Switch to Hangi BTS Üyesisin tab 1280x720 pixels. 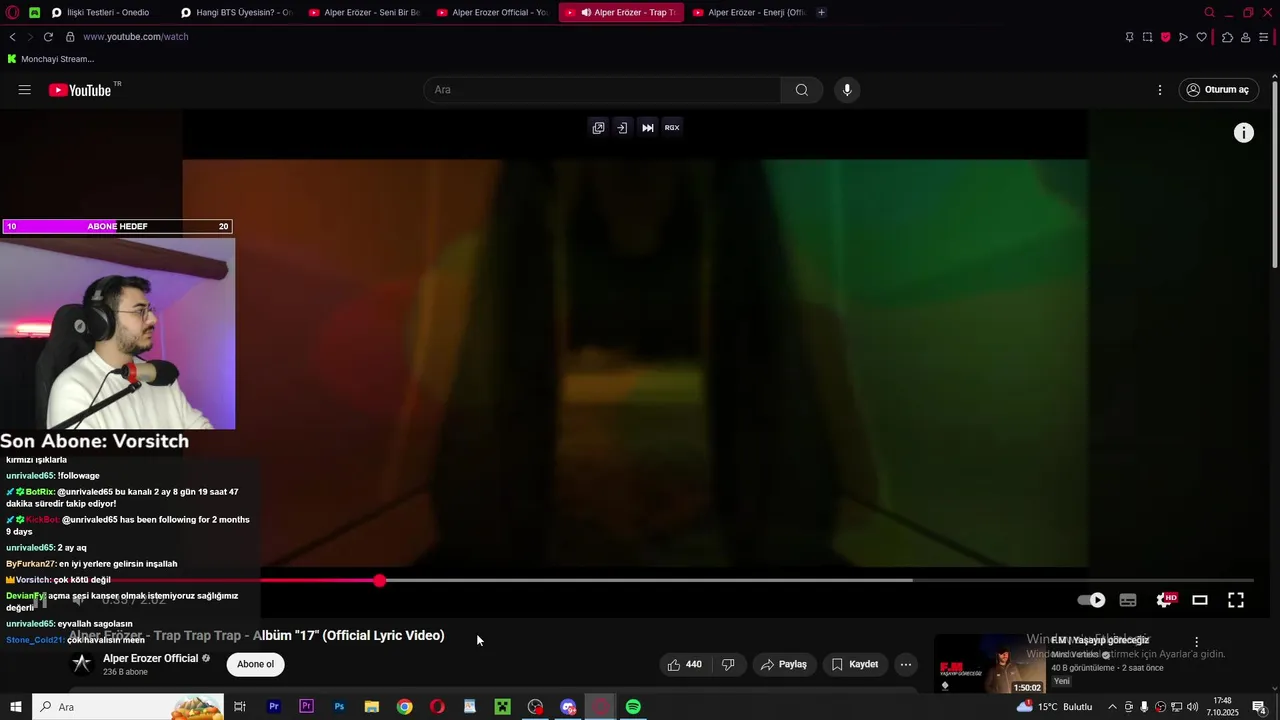pos(237,12)
